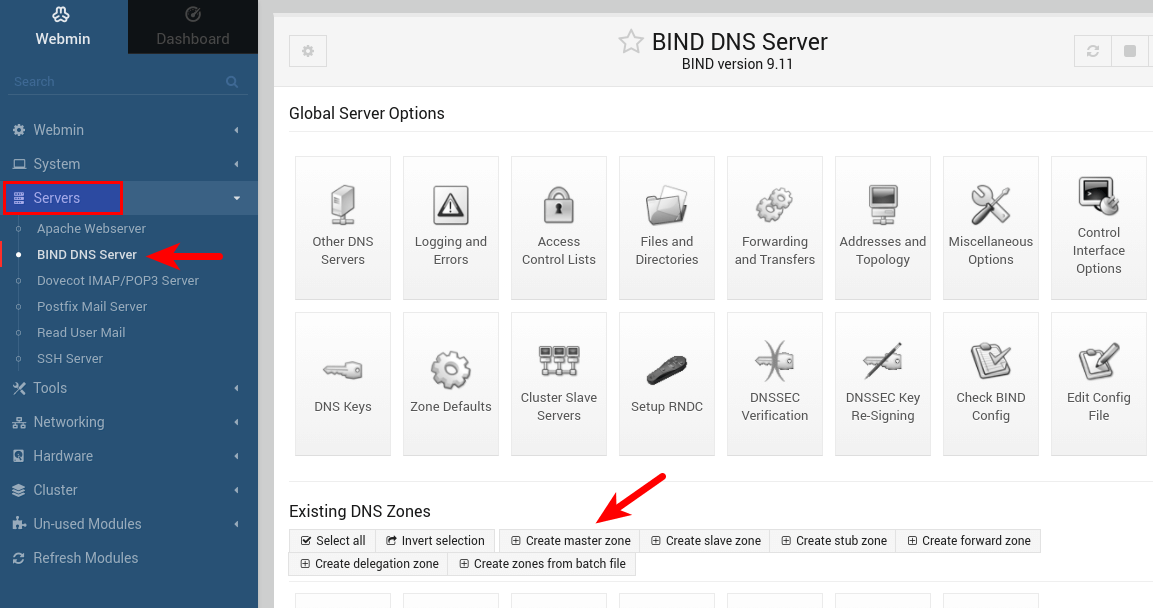Select Postfix Mail Server in sidebar
1153x608 pixels.
point(92,307)
